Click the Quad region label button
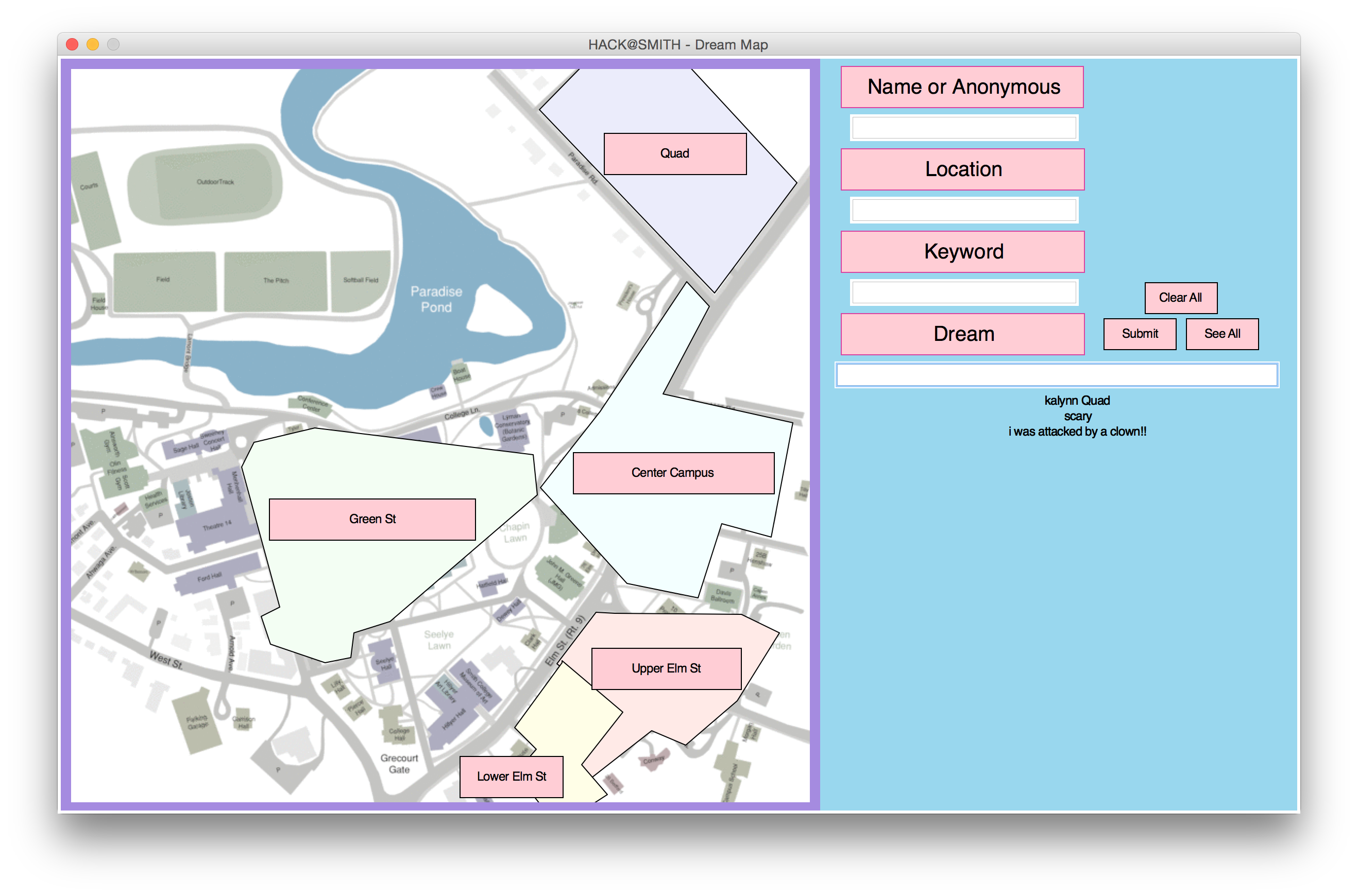 [674, 154]
